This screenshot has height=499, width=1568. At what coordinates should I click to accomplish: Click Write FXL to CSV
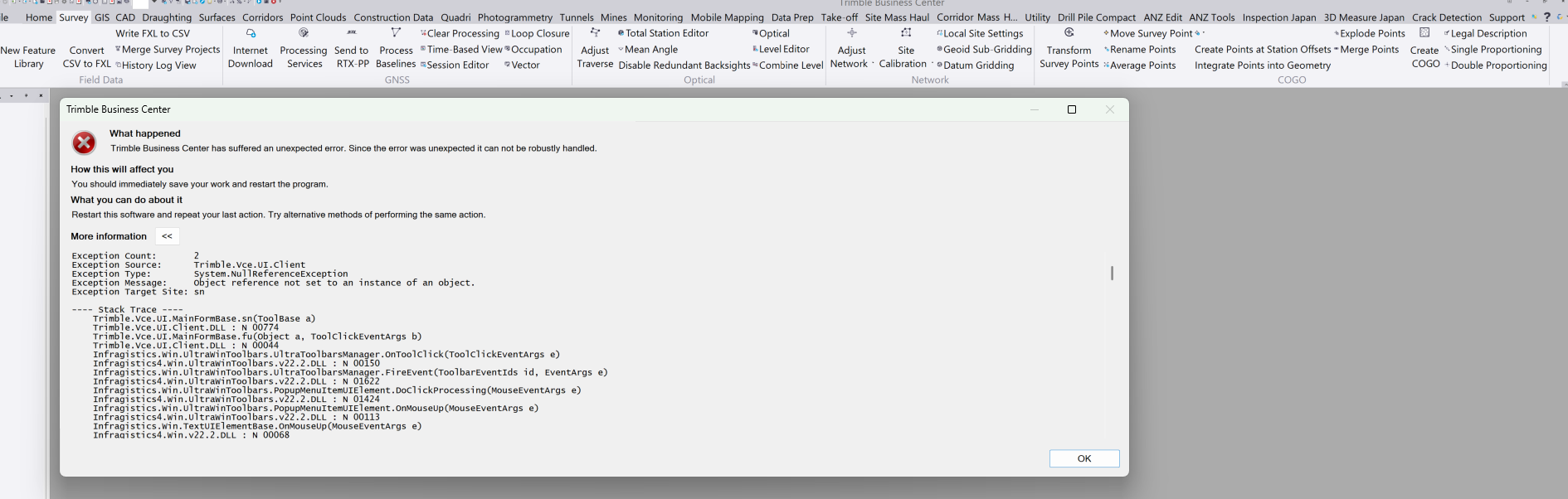click(x=153, y=34)
